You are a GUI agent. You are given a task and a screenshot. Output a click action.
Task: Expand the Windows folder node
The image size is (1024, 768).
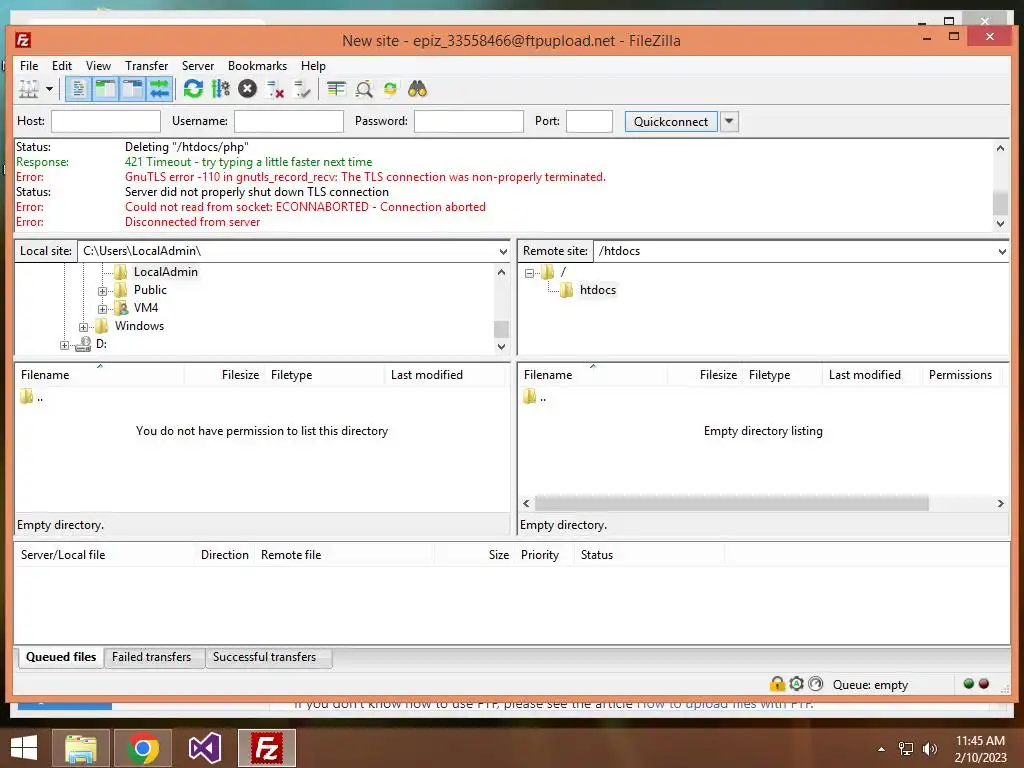84,327
